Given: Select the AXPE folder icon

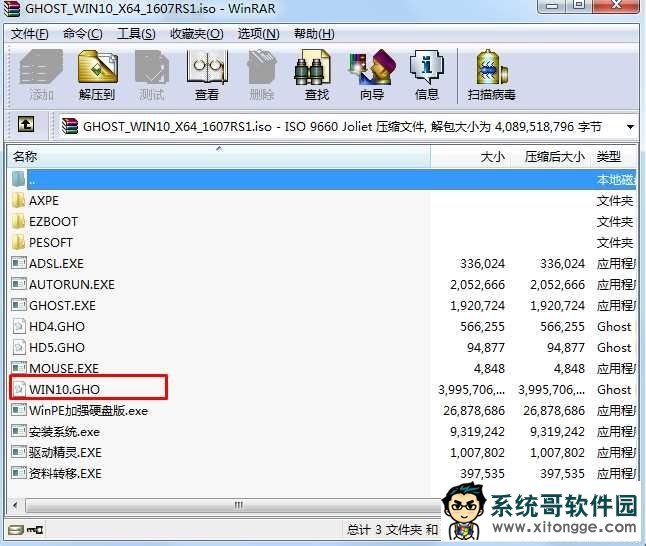Looking at the screenshot, I should pos(19,201).
